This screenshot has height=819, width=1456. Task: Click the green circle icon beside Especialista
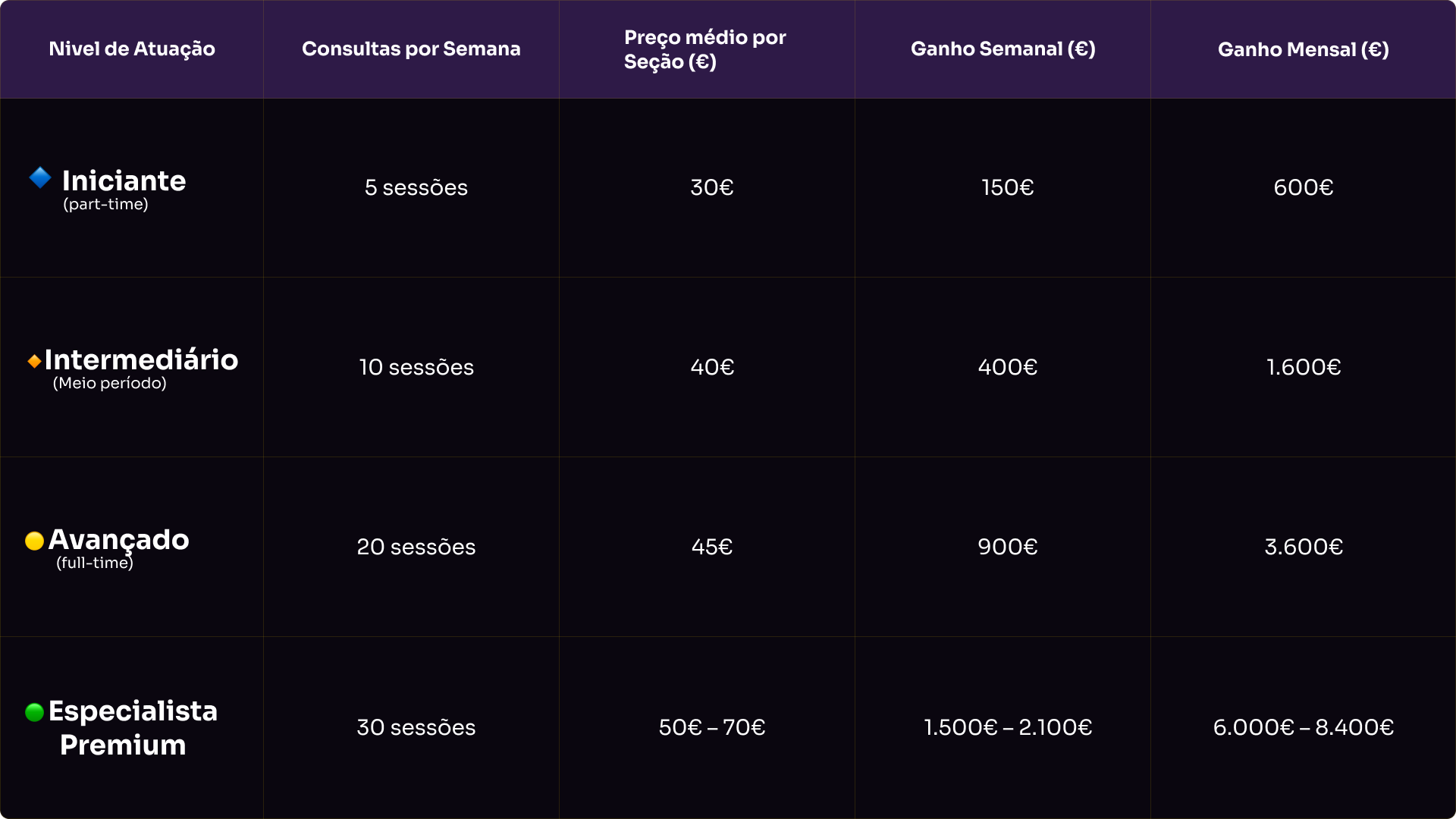click(34, 712)
